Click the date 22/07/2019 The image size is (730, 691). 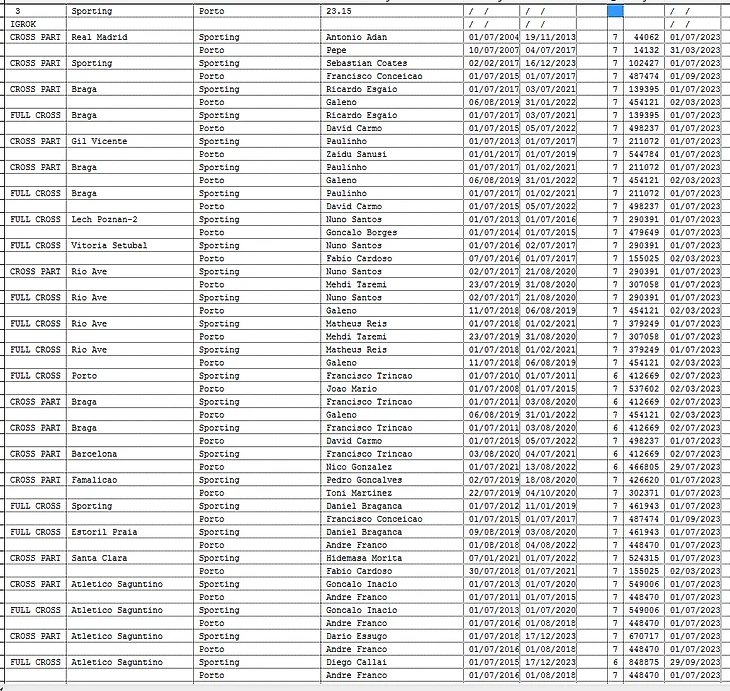point(493,494)
